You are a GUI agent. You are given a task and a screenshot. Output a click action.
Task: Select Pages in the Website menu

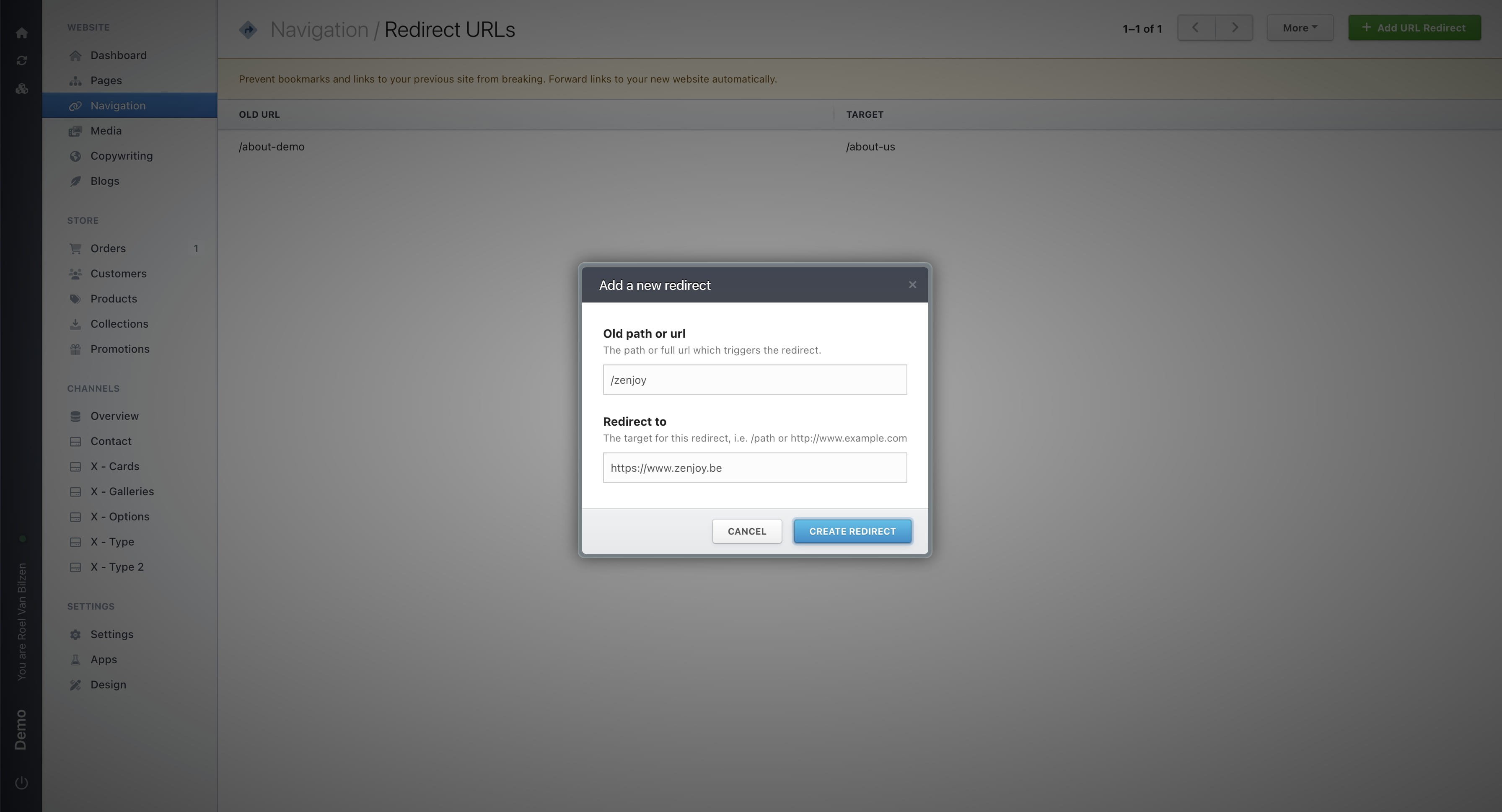[106, 80]
